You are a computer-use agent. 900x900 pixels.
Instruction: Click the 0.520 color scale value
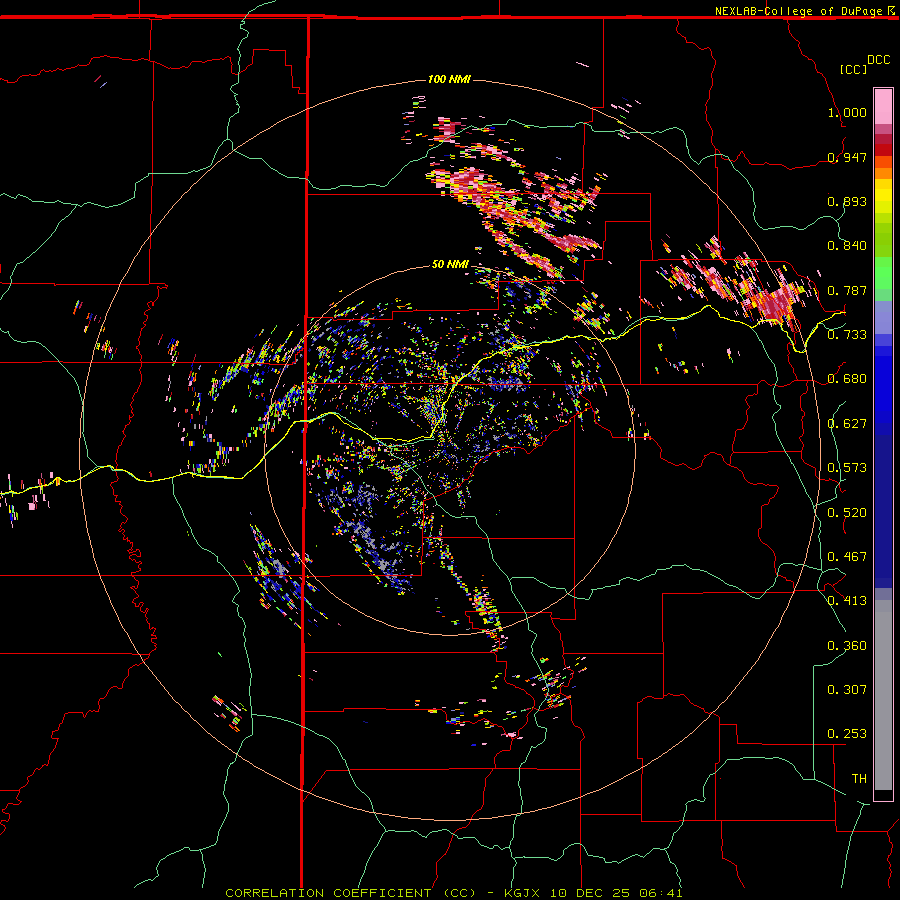(x=847, y=512)
